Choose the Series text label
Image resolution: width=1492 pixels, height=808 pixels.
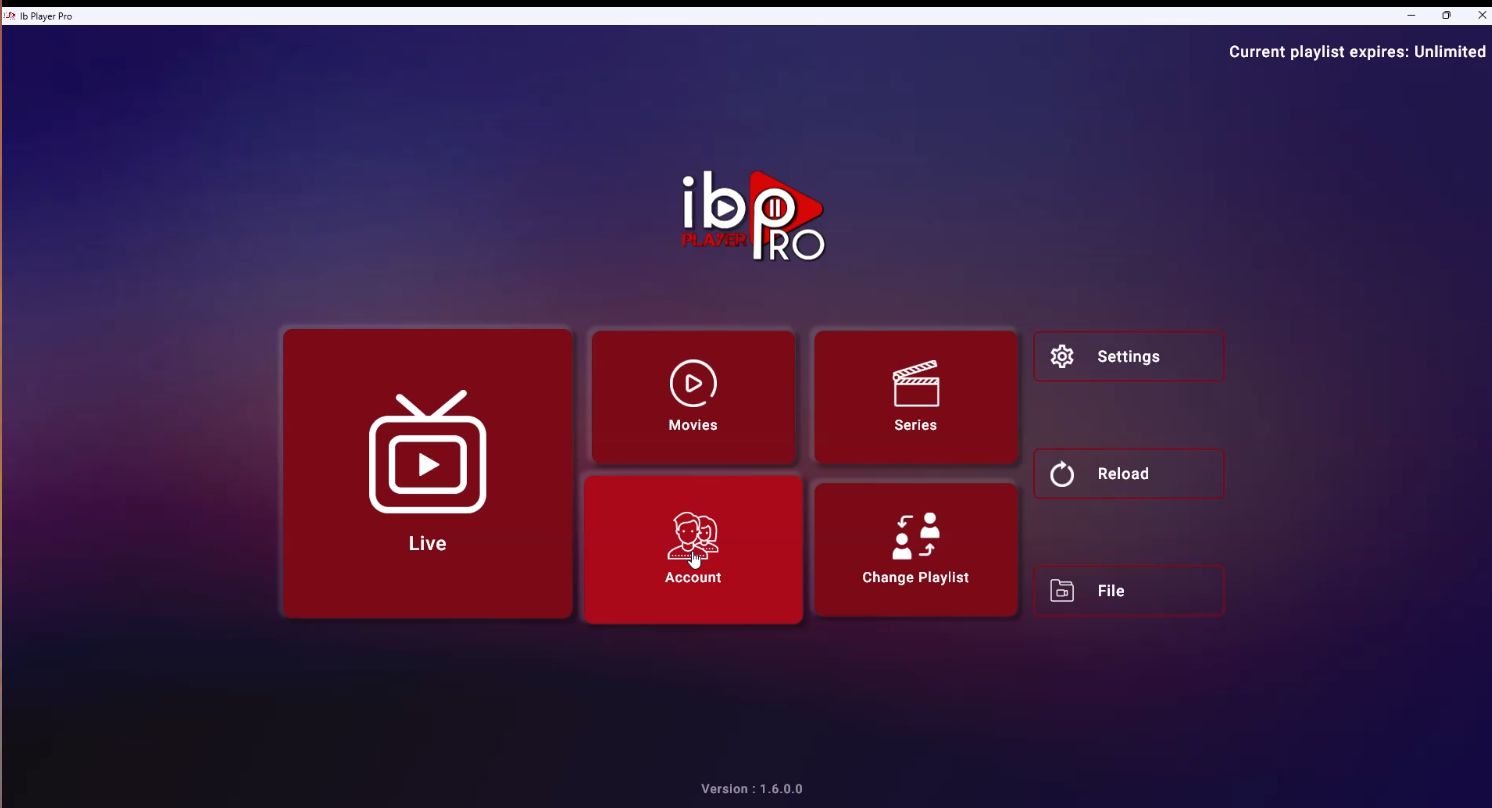[915, 425]
